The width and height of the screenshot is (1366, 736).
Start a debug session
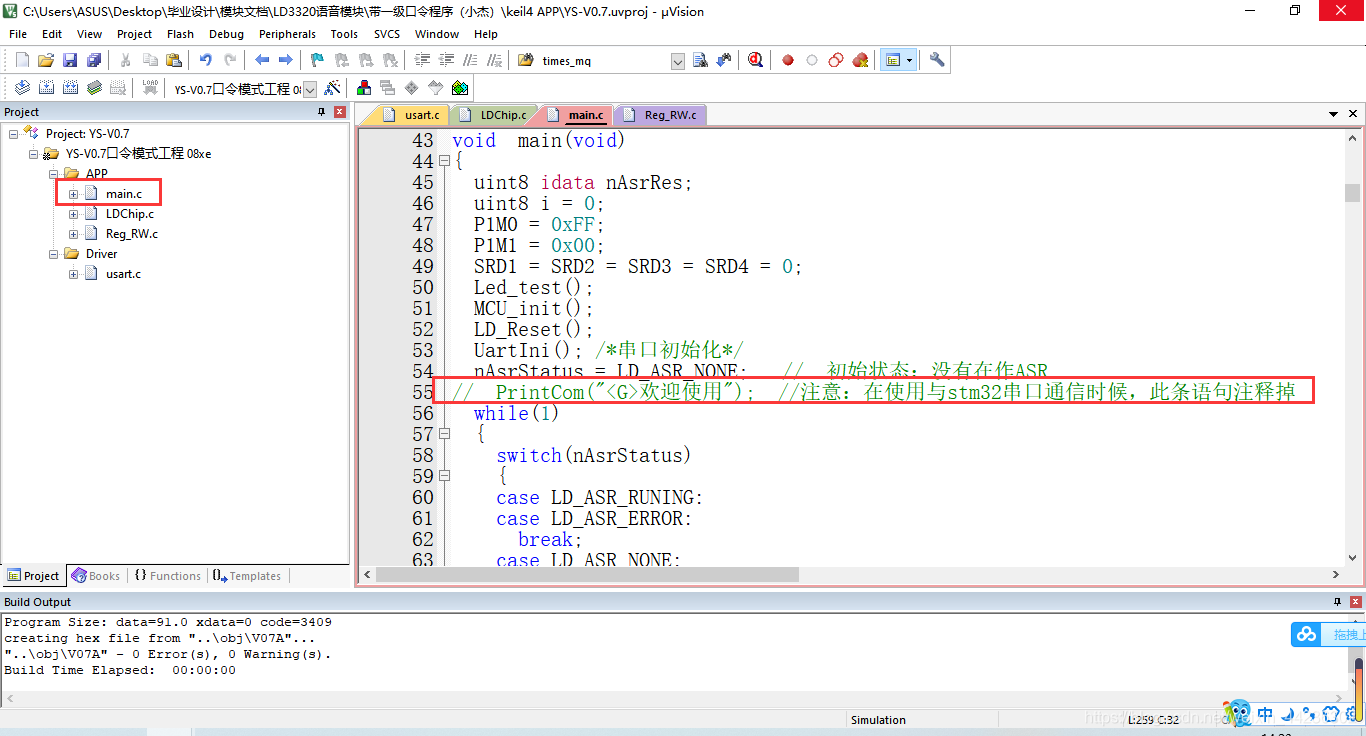coord(755,60)
